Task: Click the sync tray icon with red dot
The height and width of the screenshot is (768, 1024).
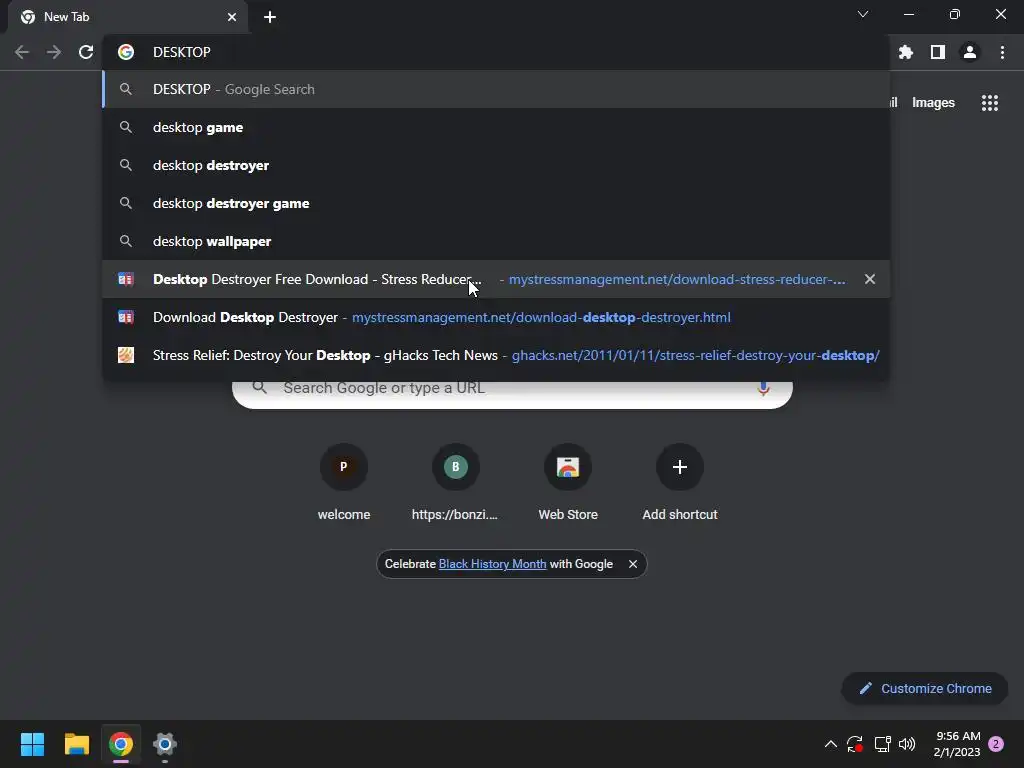Action: point(855,744)
